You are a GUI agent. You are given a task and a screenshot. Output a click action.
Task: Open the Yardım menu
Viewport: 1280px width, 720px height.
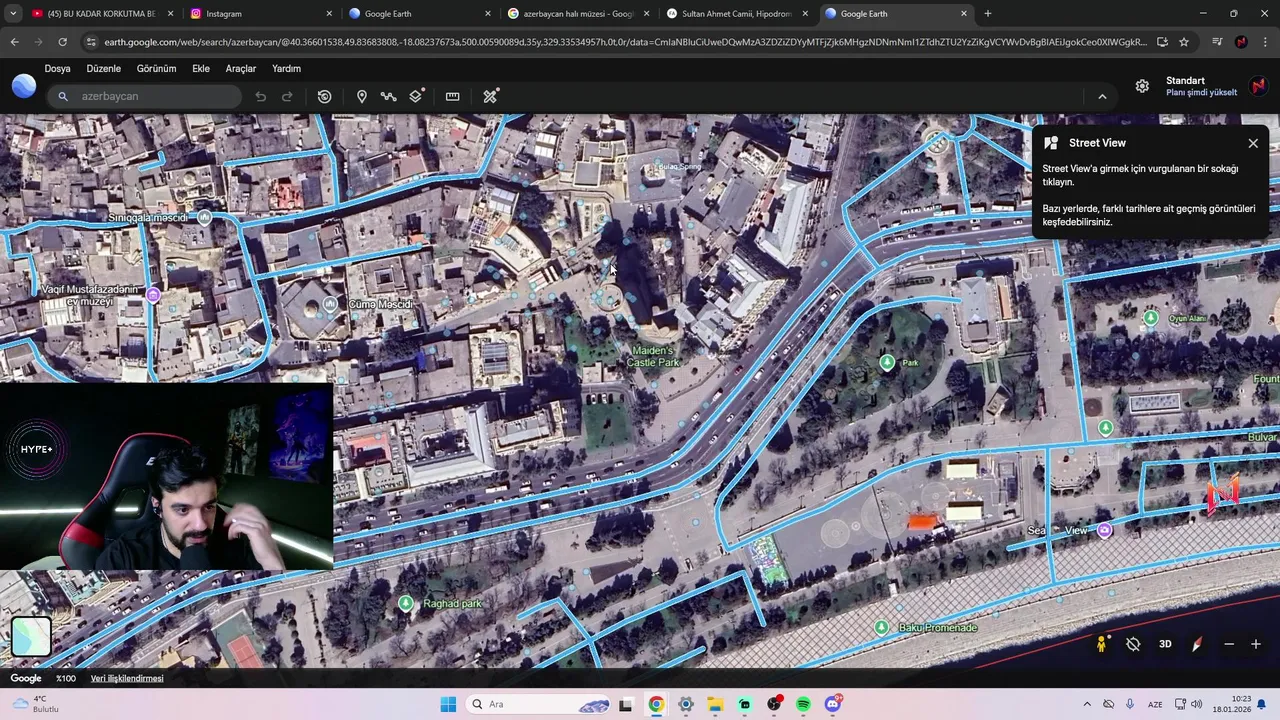tap(286, 69)
